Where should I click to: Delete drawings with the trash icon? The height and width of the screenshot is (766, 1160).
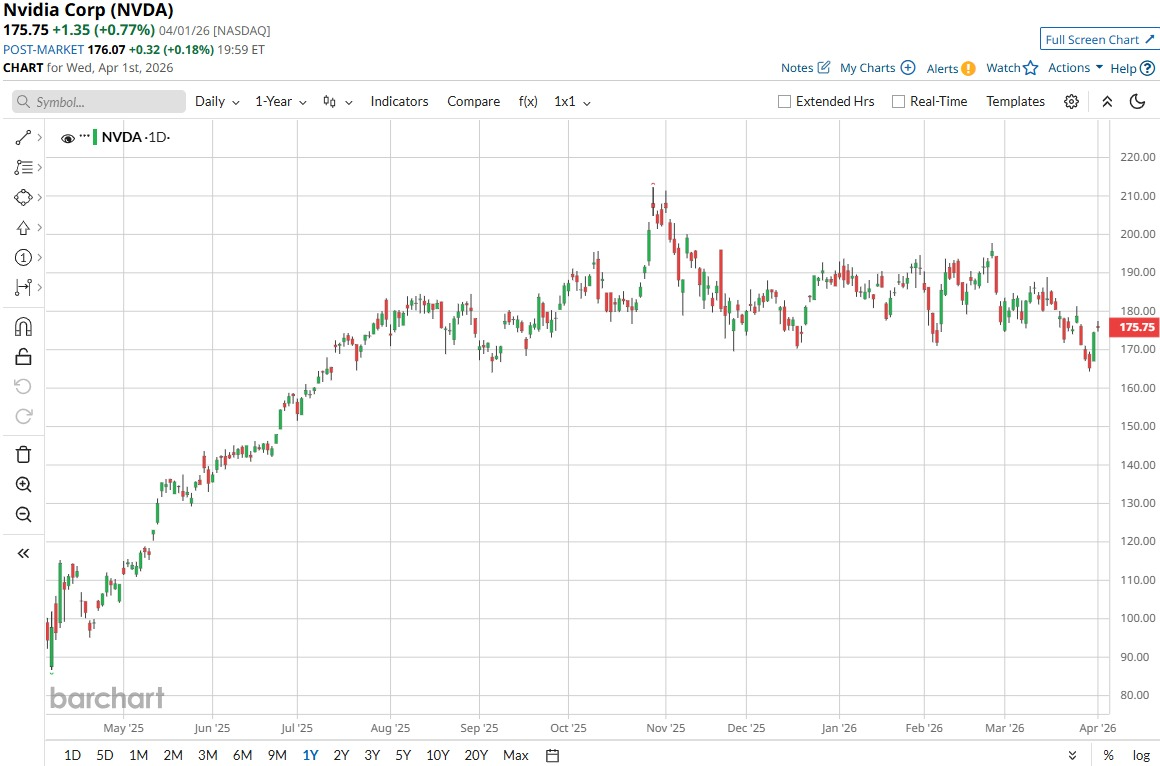tap(23, 454)
